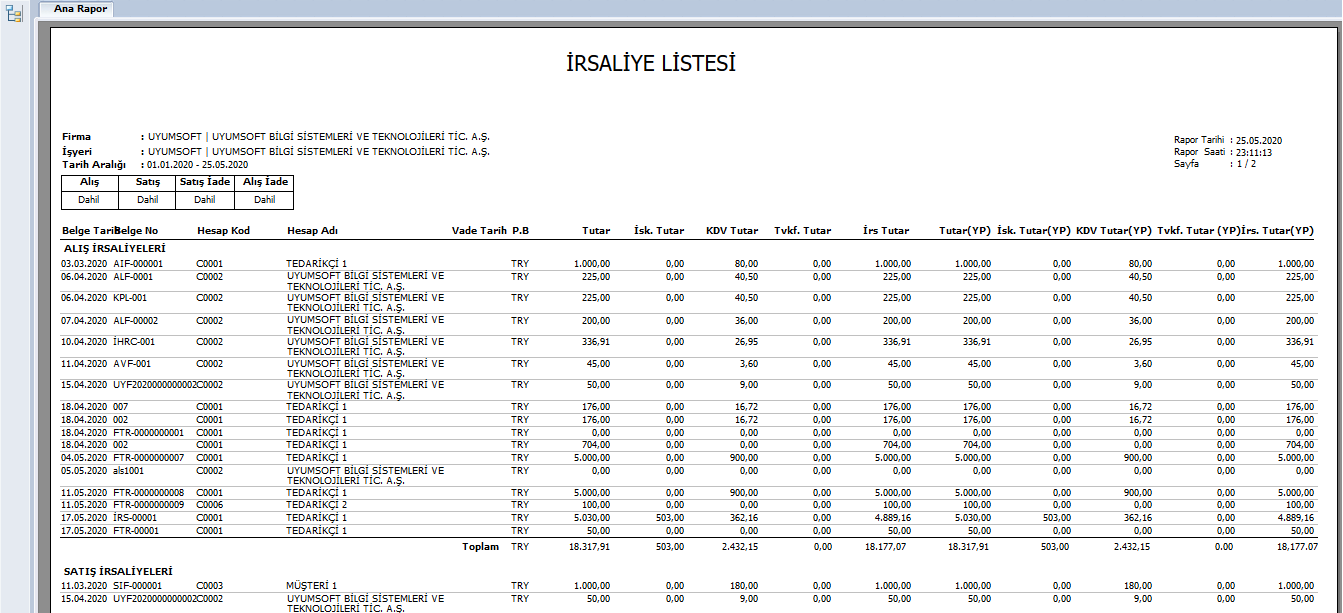Viewport: 1343px width, 613px height.
Task: Click the Dahil cell under Alış
Action: 88,199
